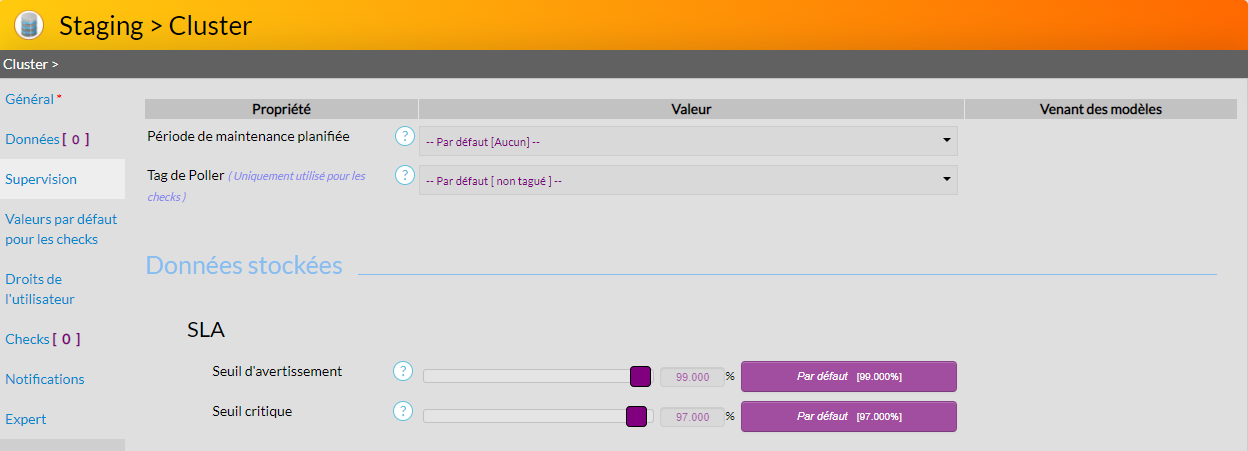Open the maintenance period dropdown
The image size is (1248, 451).
688,141
